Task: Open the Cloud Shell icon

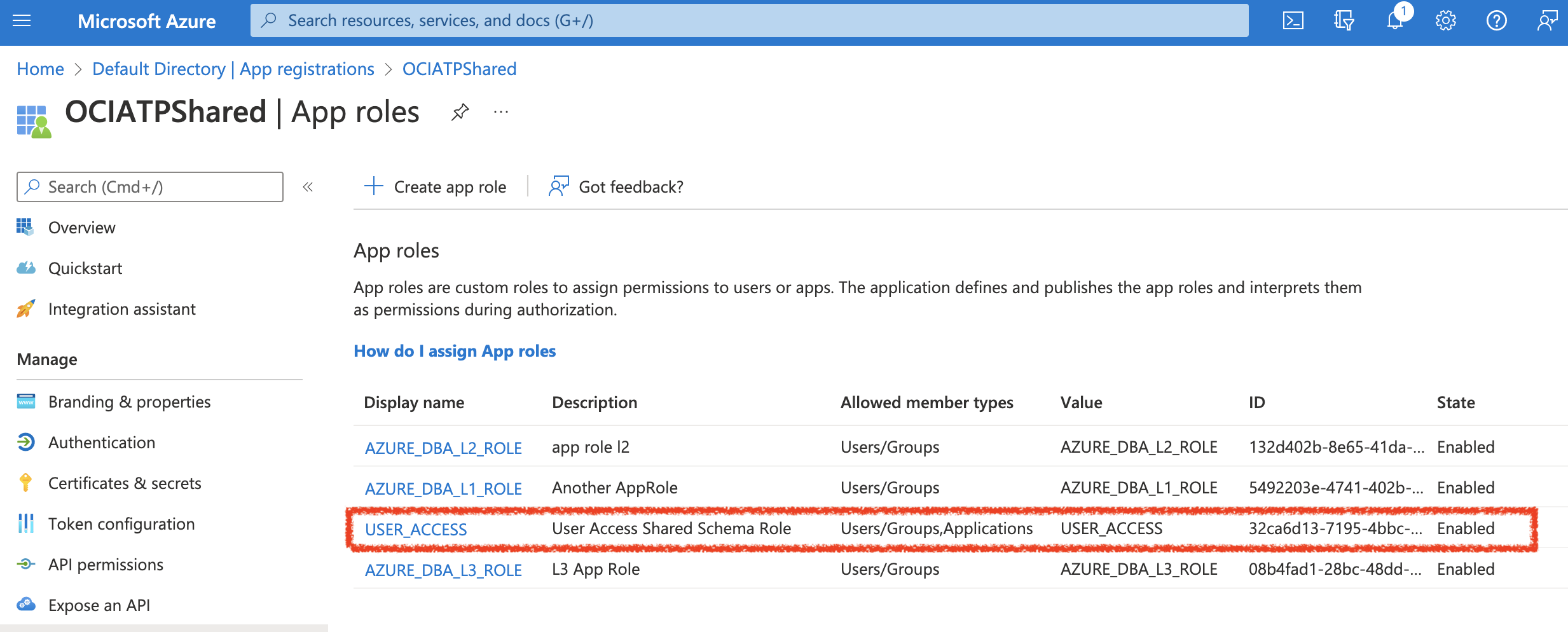Action: 1293,21
